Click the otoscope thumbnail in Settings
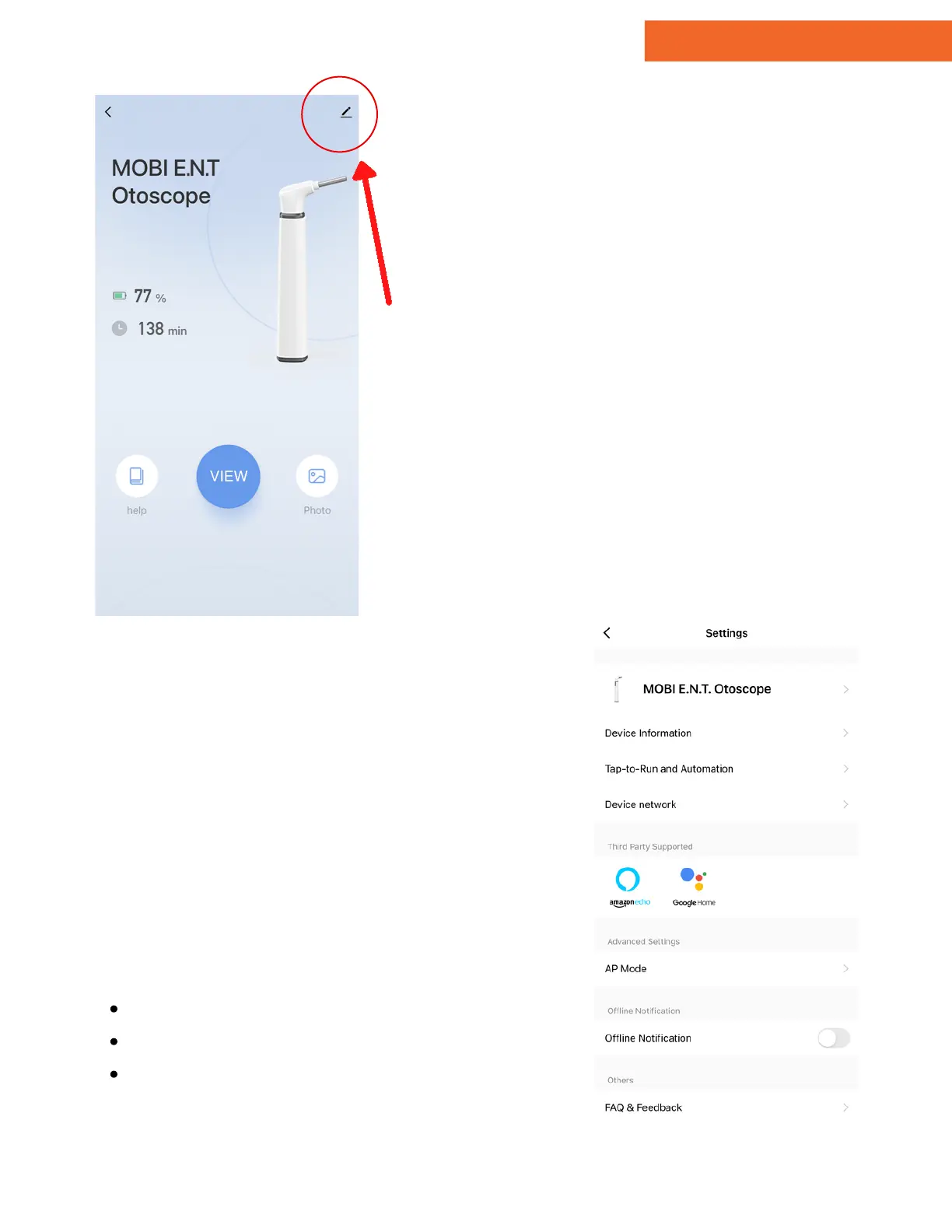Image resolution: width=952 pixels, height=1232 pixels. pos(618,689)
